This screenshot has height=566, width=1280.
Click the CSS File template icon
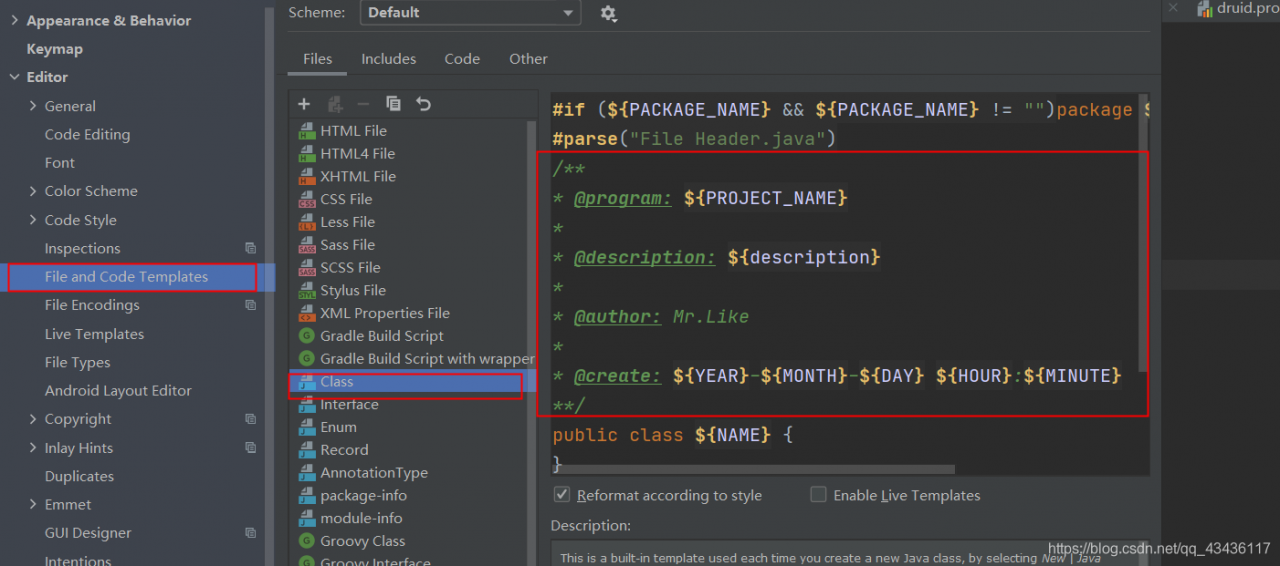(x=307, y=200)
